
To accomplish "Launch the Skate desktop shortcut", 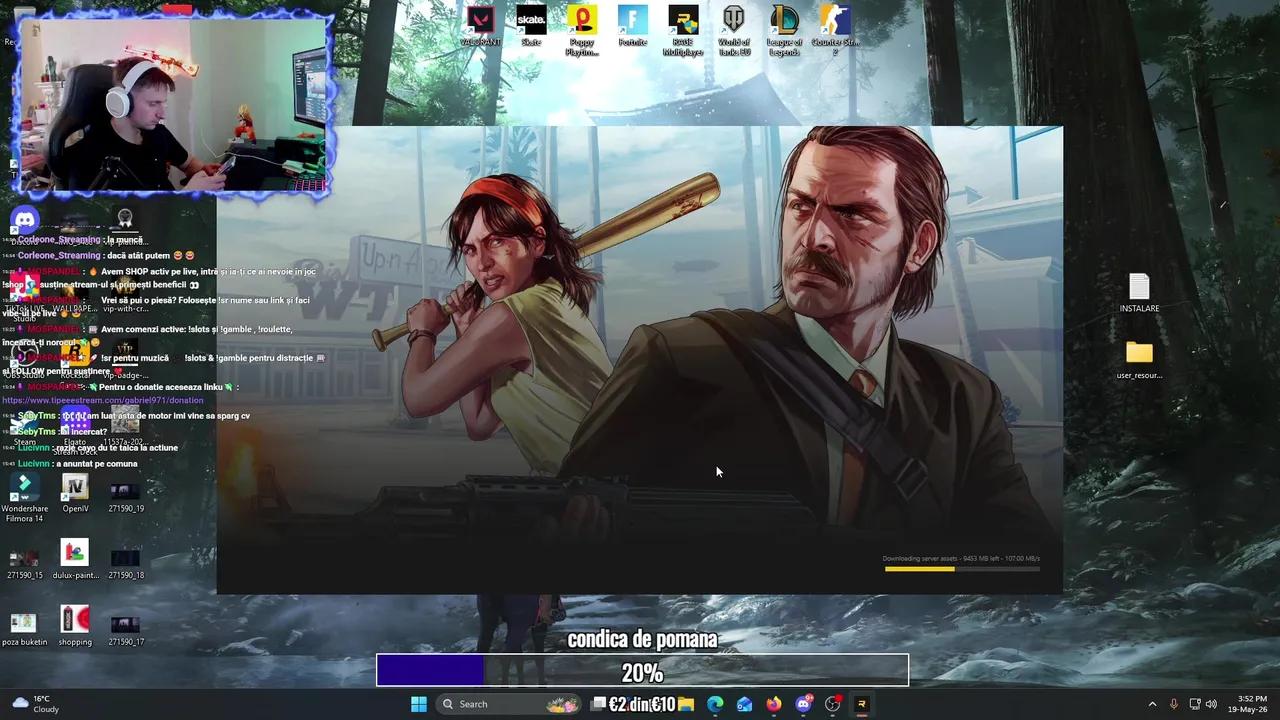I will pyautogui.click(x=531, y=27).
